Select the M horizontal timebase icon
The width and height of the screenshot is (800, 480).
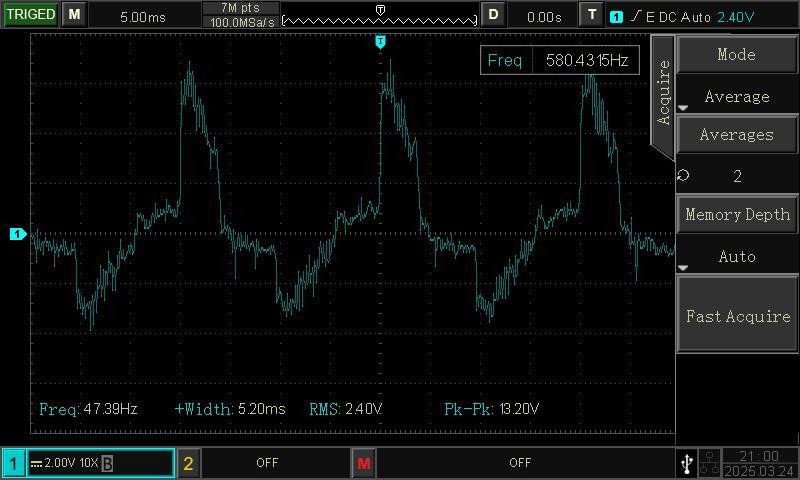pyautogui.click(x=74, y=14)
